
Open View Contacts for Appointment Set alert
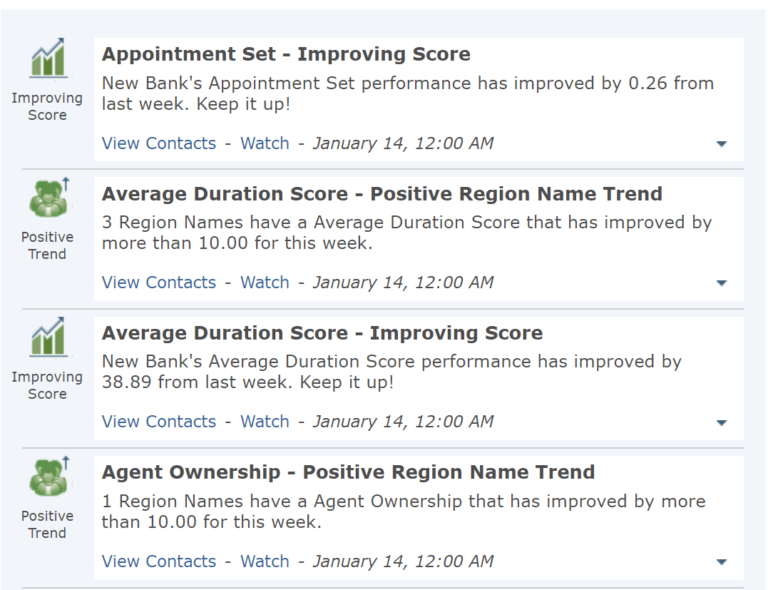tap(159, 143)
